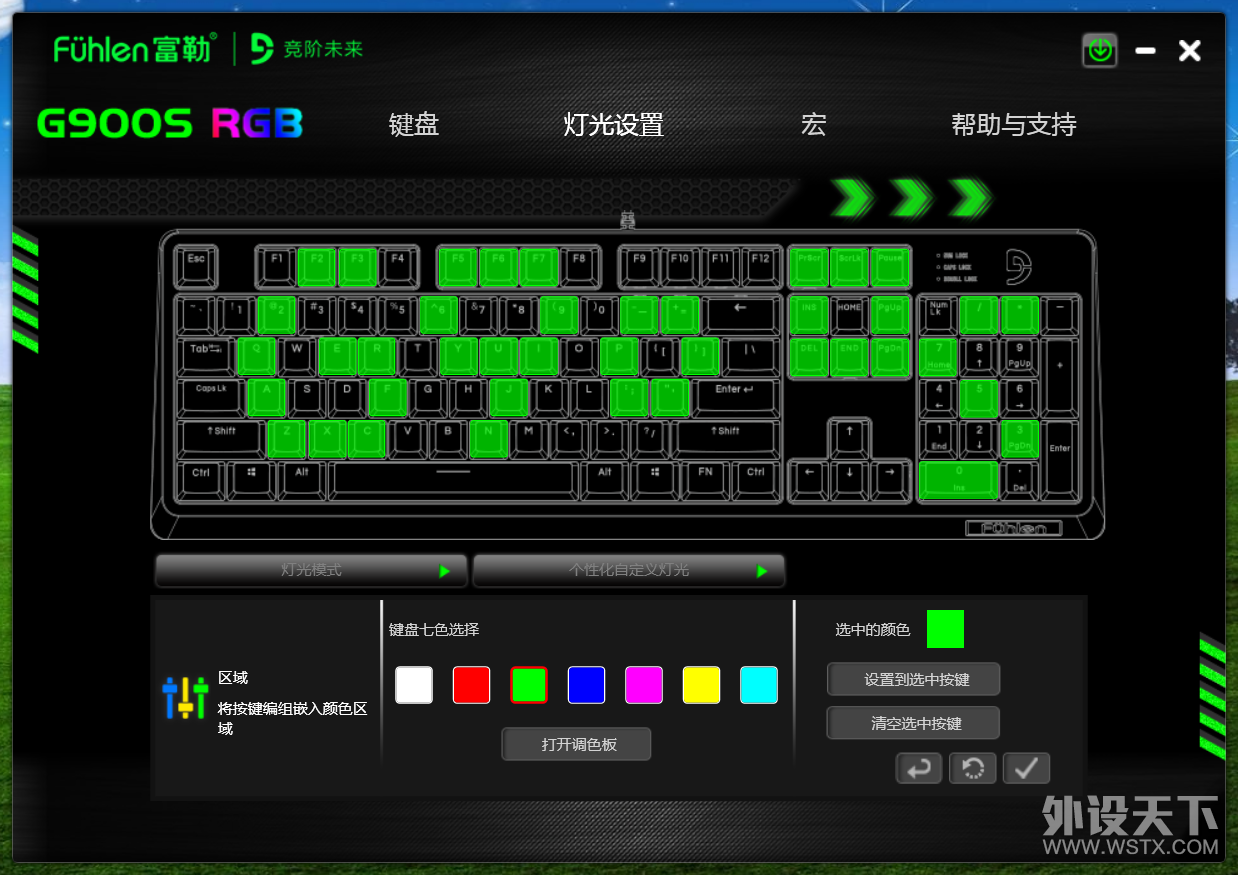Deselect the highlighted END key
This screenshot has width=1238, height=875.
pyautogui.click(x=849, y=355)
